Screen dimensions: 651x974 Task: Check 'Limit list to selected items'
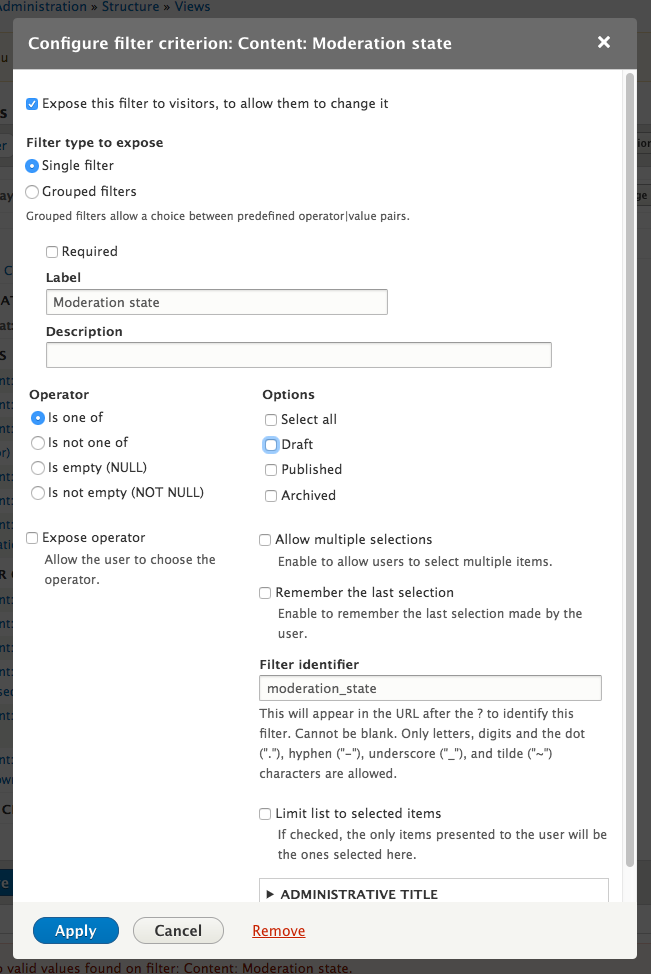pyautogui.click(x=265, y=813)
